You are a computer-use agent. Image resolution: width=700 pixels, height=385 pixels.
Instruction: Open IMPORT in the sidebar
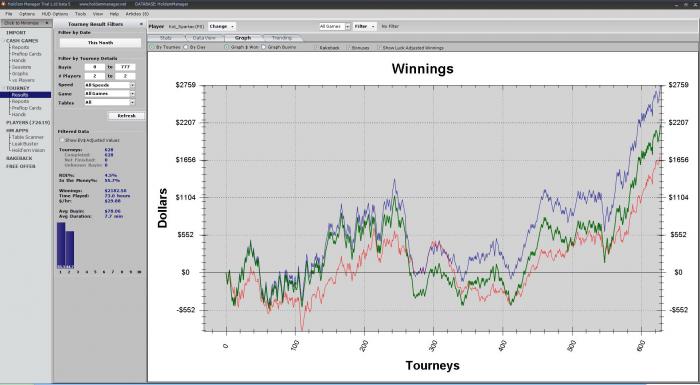pos(16,33)
